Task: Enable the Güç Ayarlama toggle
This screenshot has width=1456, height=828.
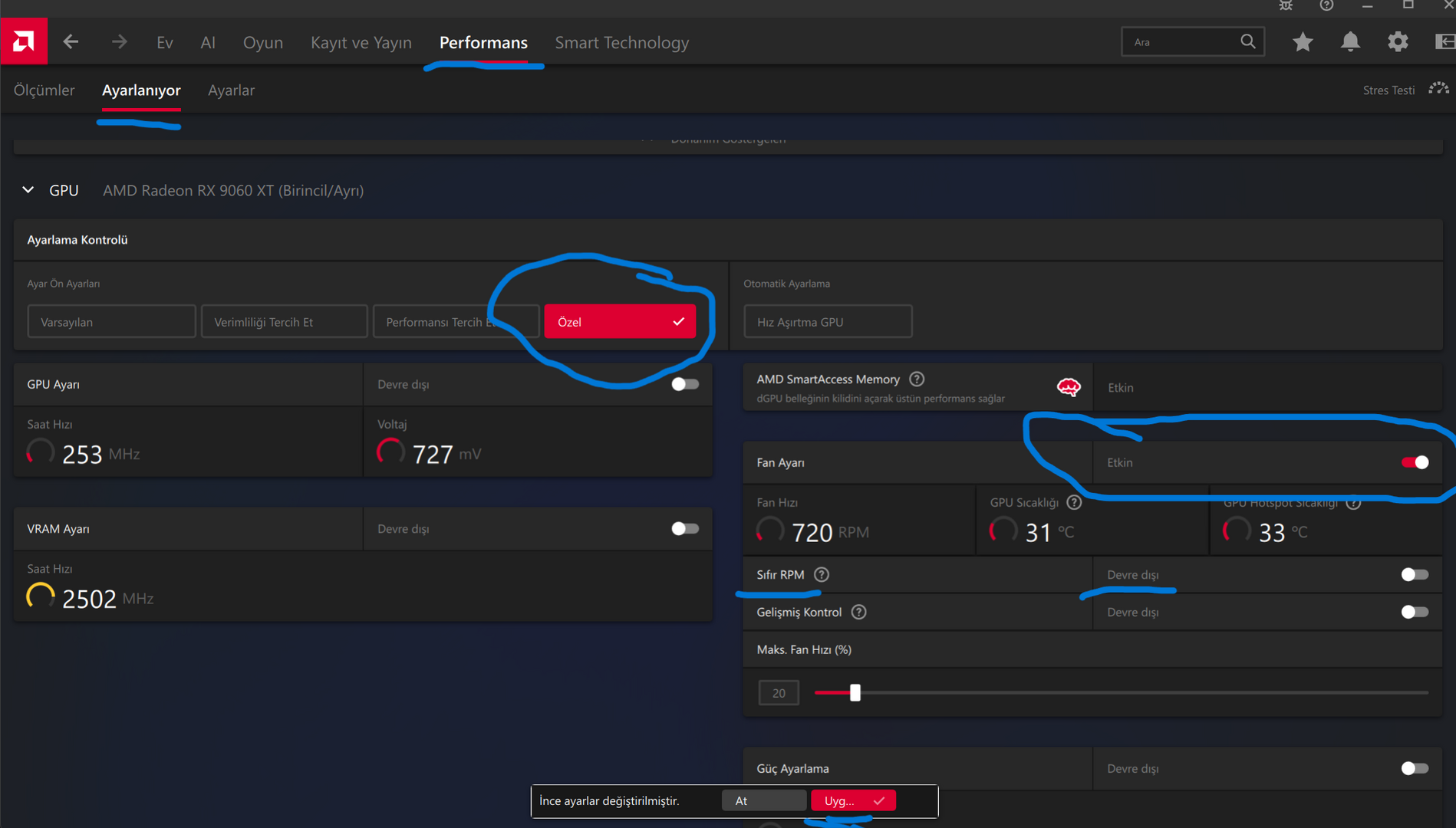Action: coord(1415,768)
